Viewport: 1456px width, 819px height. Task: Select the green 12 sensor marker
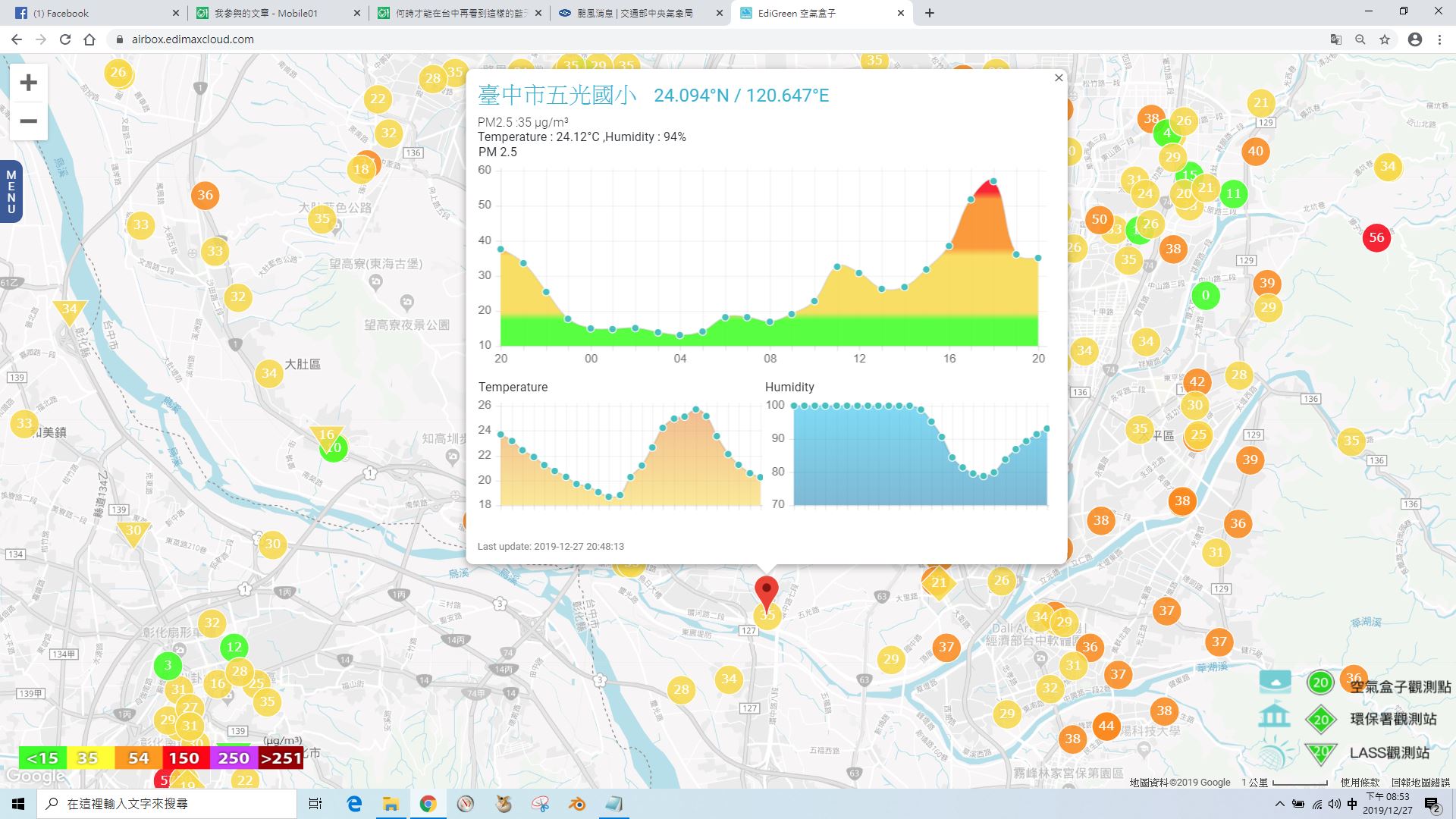pyautogui.click(x=234, y=648)
